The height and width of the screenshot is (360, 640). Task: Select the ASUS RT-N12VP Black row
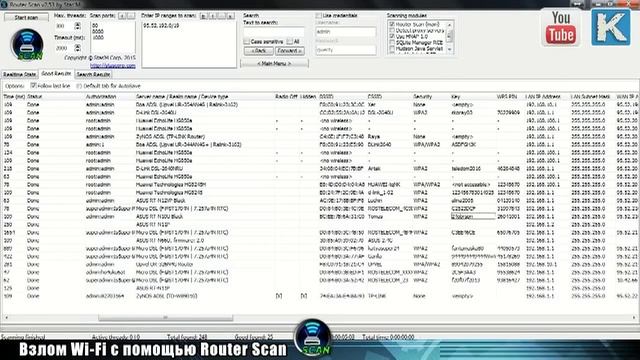coord(320,201)
